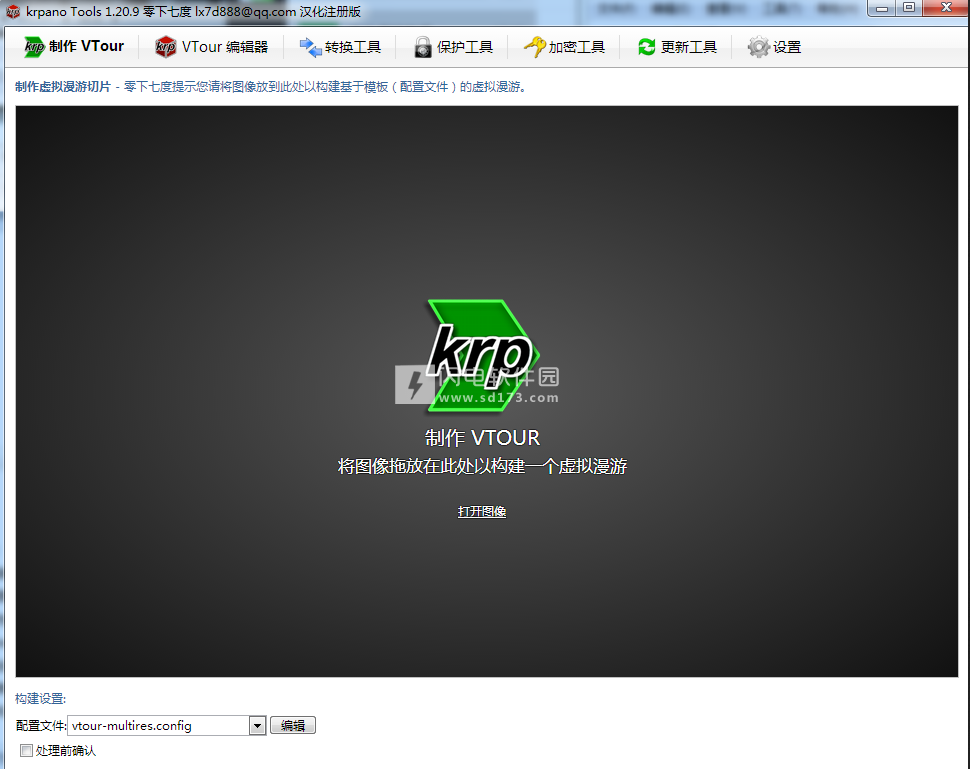Viewport: 970px width, 769px height.
Task: Expand the 配置文件 dropdown arrow
Action: pos(257,726)
